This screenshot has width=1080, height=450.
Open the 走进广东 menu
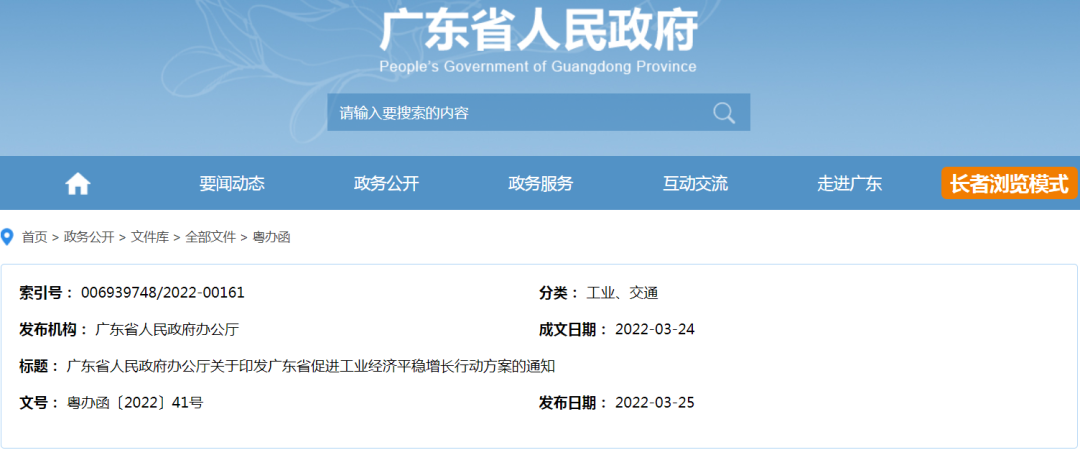850,184
